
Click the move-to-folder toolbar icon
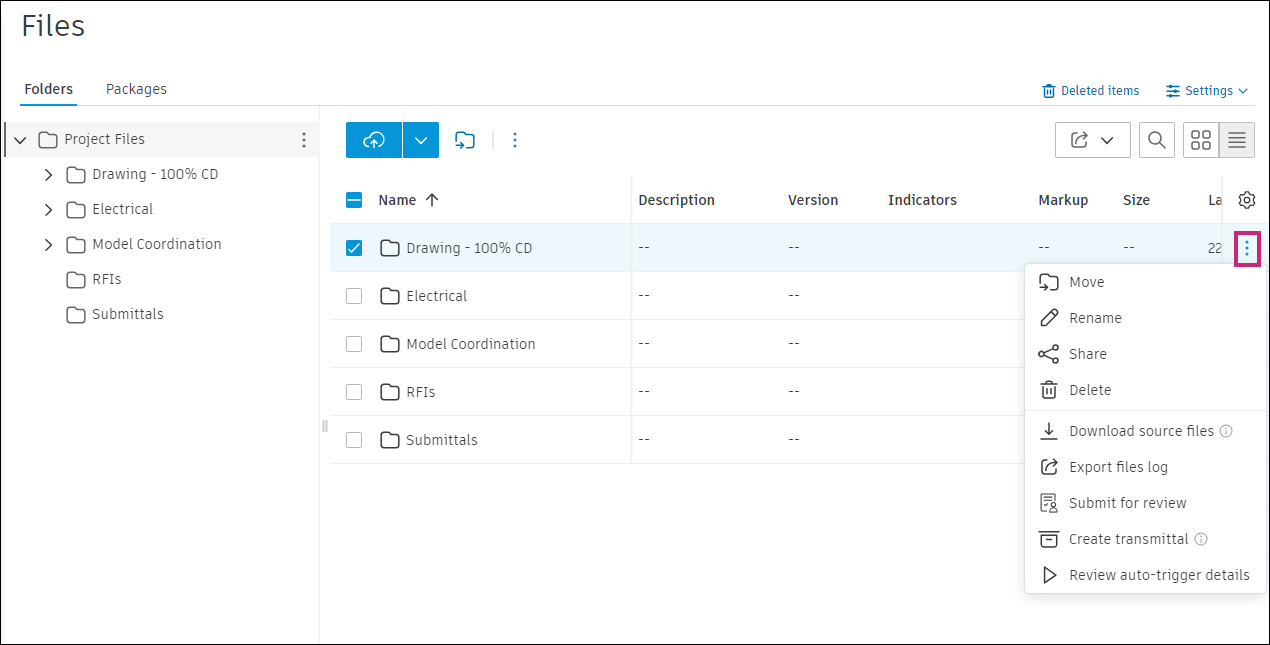(465, 140)
